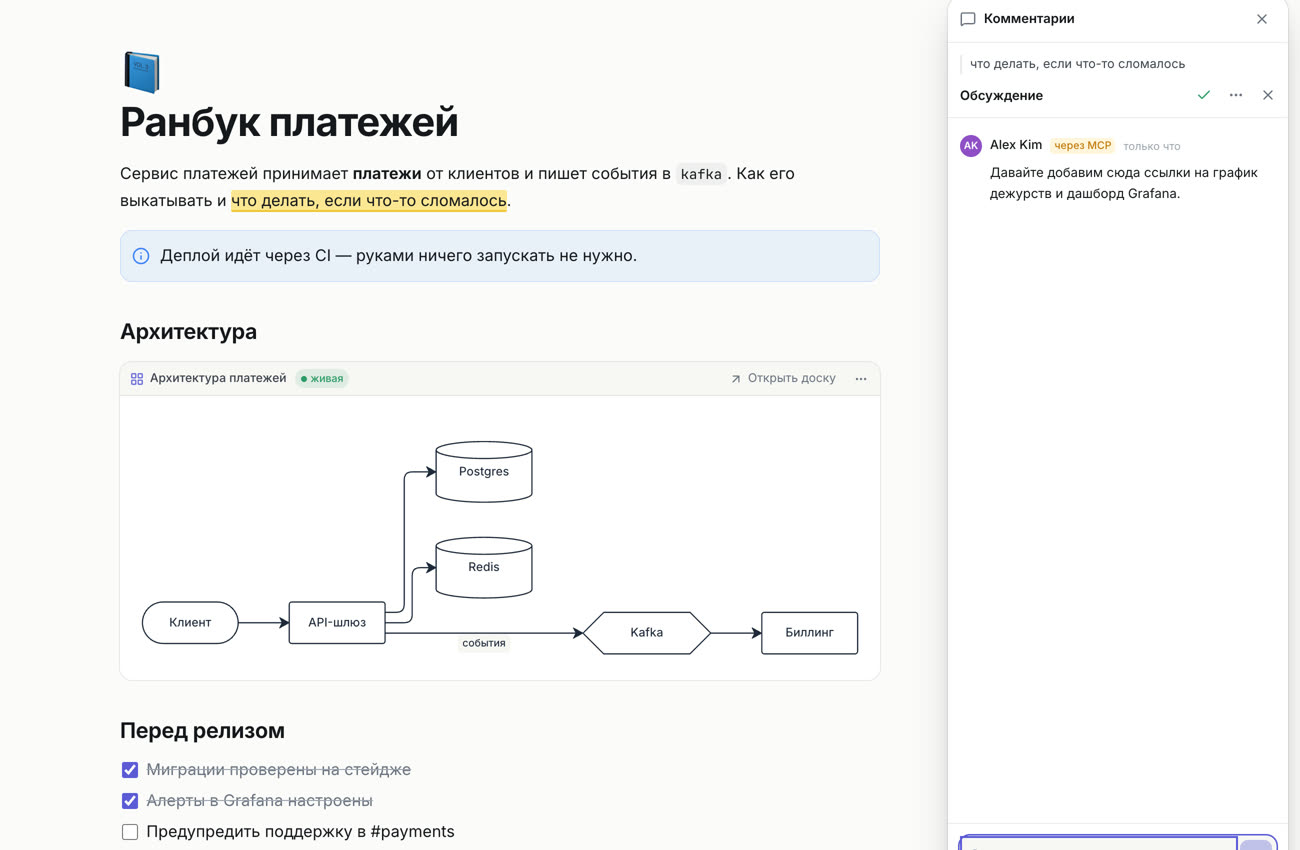
Task: Click the bold word 'платежи' in the paragraph
Action: click(387, 174)
